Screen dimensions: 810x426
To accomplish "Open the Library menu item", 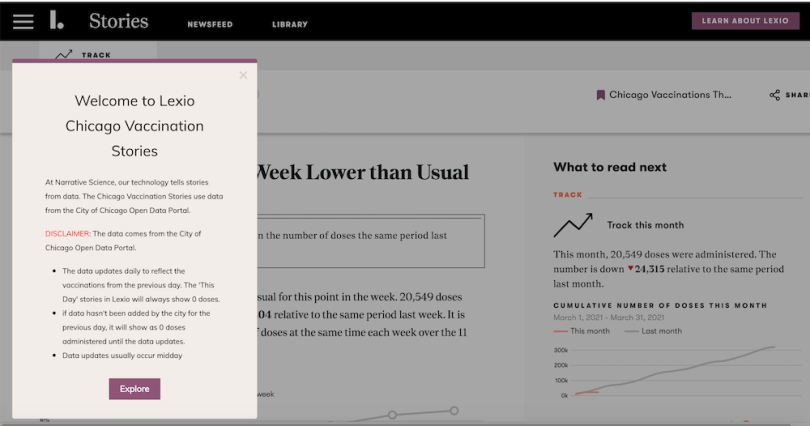I will (x=290, y=24).
